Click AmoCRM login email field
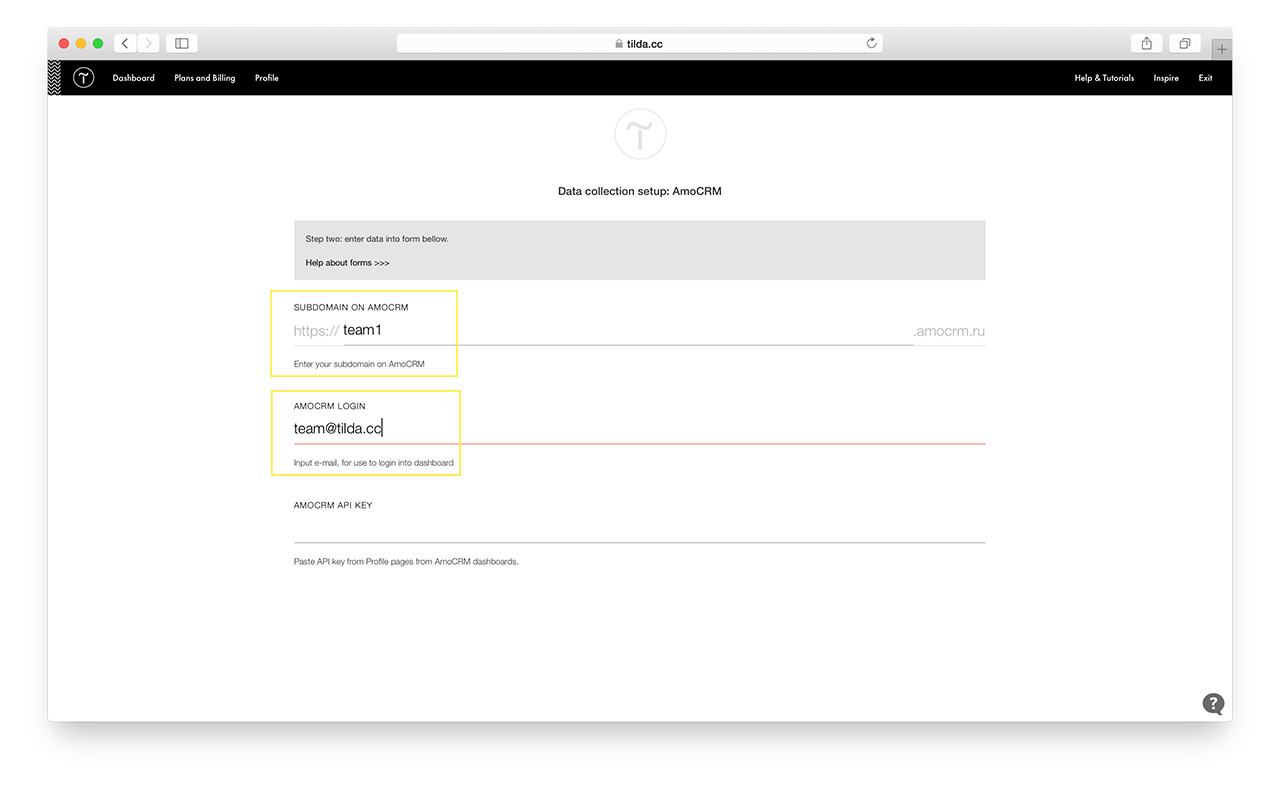The width and height of the screenshot is (1280, 790). (x=639, y=428)
